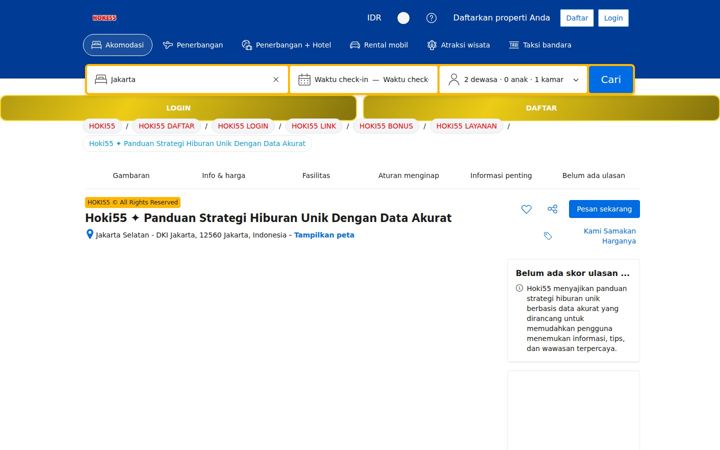Click the share icon
The image size is (720, 450).
click(552, 209)
